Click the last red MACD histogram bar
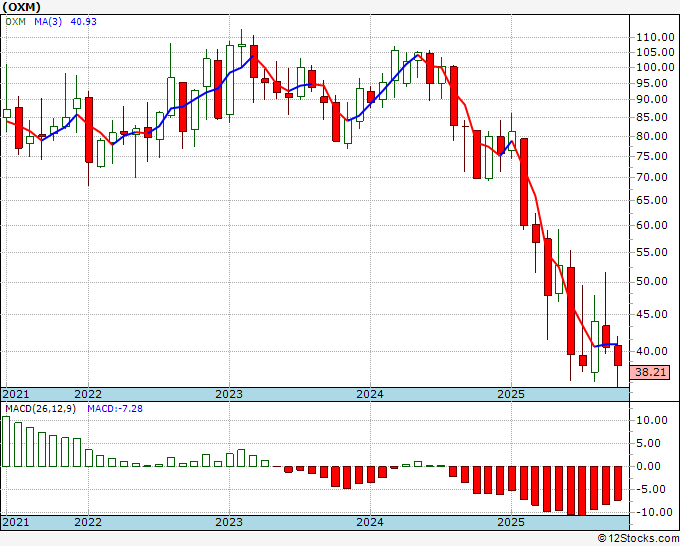The height and width of the screenshot is (546, 680). (618, 483)
